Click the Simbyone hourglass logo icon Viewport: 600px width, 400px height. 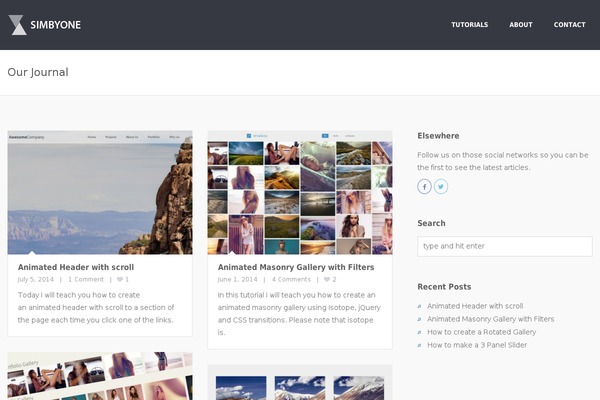point(17,25)
